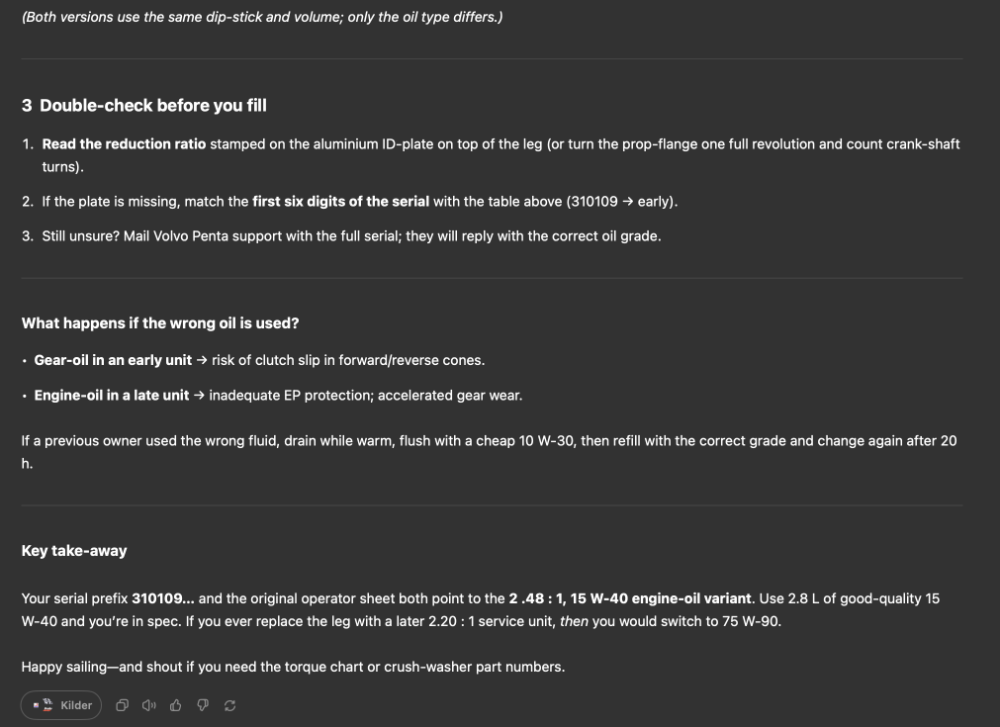This screenshot has width=1000, height=727.
Task: Click the bold serial prefix '310109...'
Action: [163, 599]
